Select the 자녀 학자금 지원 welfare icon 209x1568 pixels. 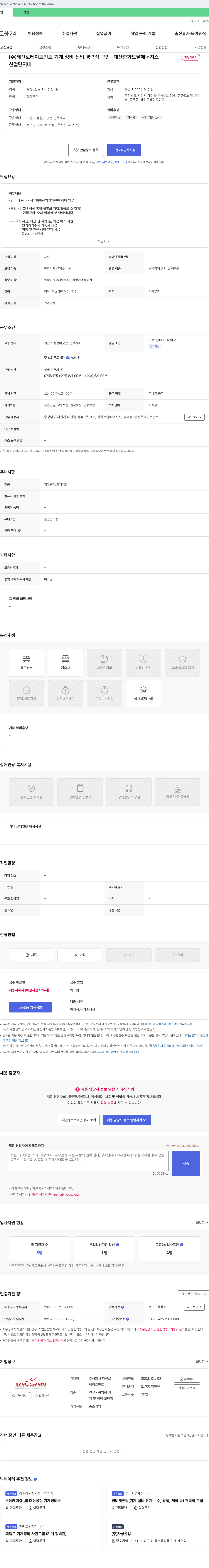coord(182,663)
